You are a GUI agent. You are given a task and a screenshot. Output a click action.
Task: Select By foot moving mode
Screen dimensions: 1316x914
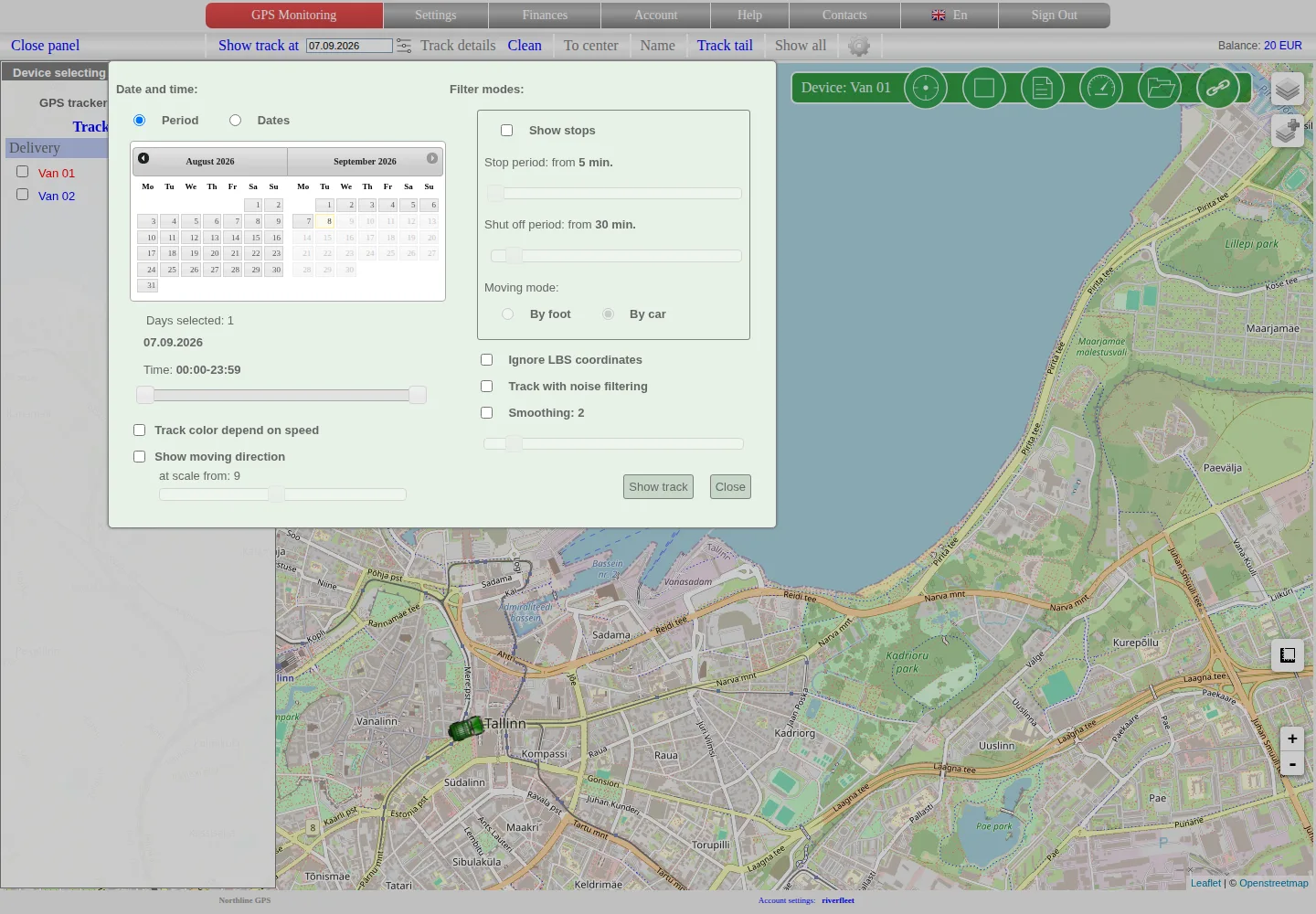point(508,314)
